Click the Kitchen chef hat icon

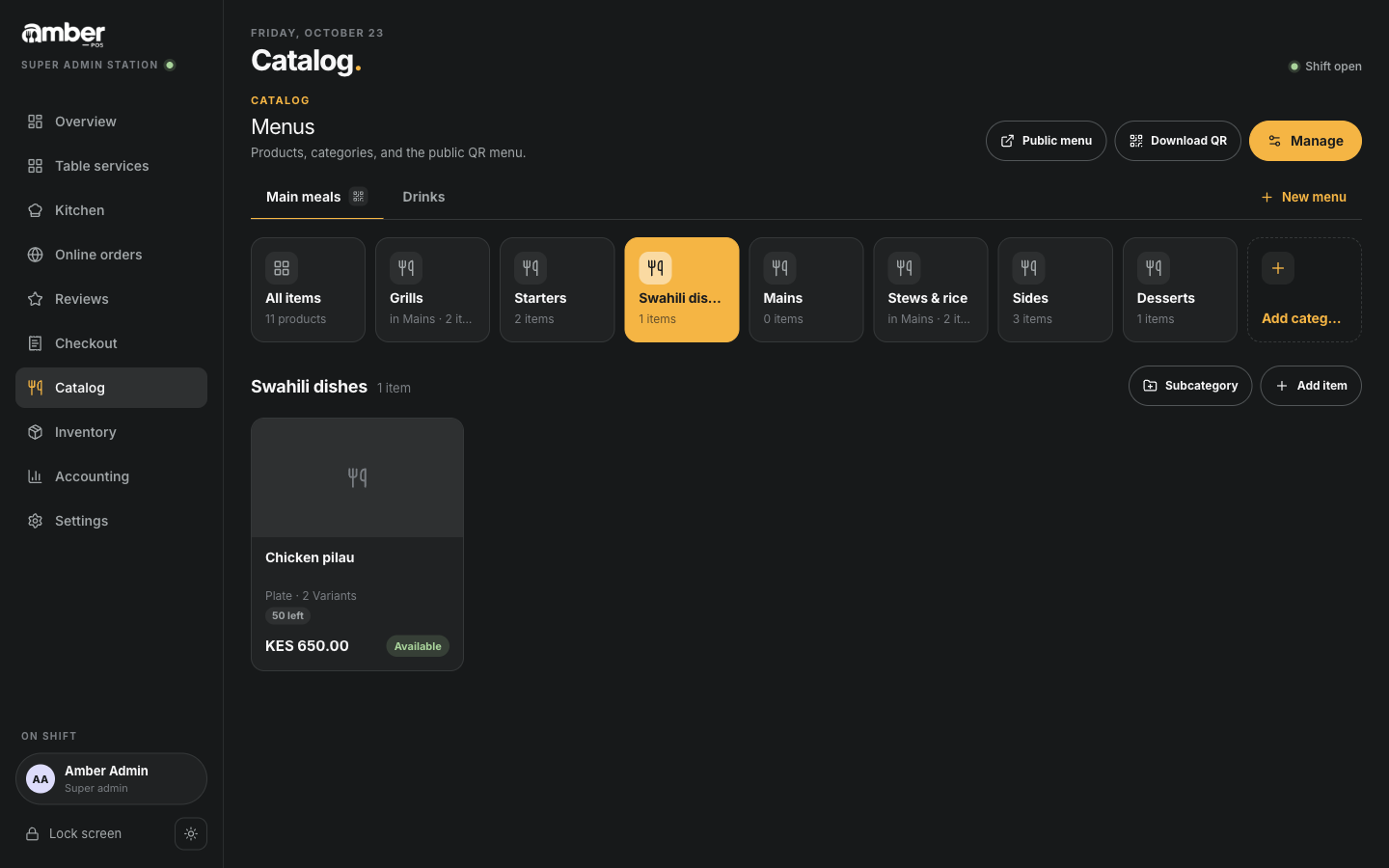[36, 210]
